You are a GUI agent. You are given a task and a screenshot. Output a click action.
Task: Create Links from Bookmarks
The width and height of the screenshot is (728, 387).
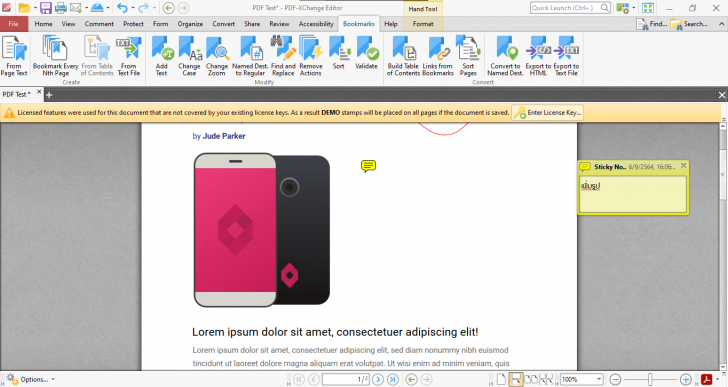[438, 56]
